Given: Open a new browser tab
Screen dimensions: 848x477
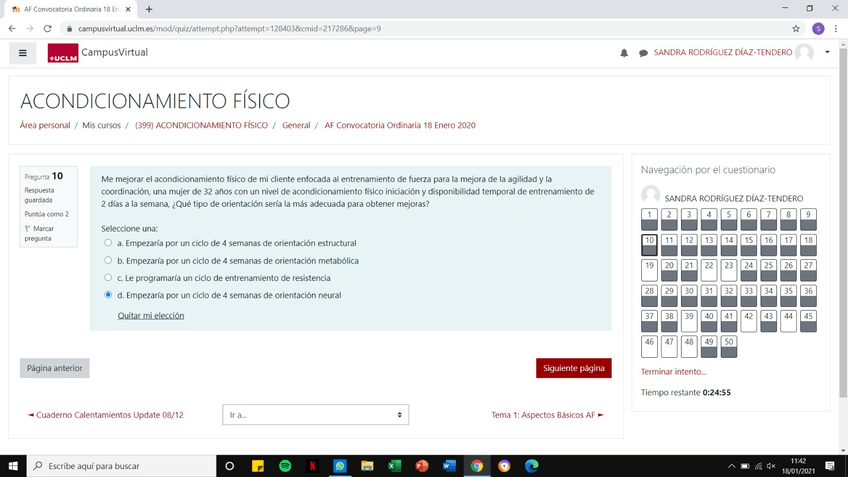Looking at the screenshot, I should point(149,9).
